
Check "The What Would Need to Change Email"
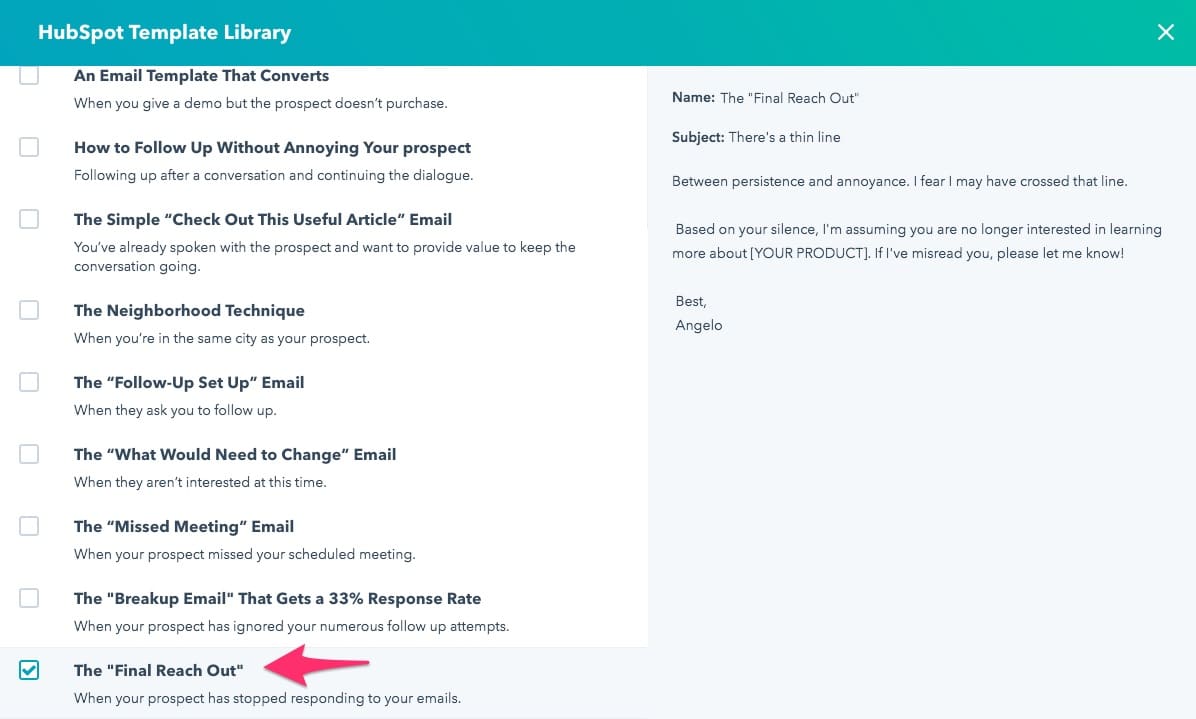click(x=29, y=453)
